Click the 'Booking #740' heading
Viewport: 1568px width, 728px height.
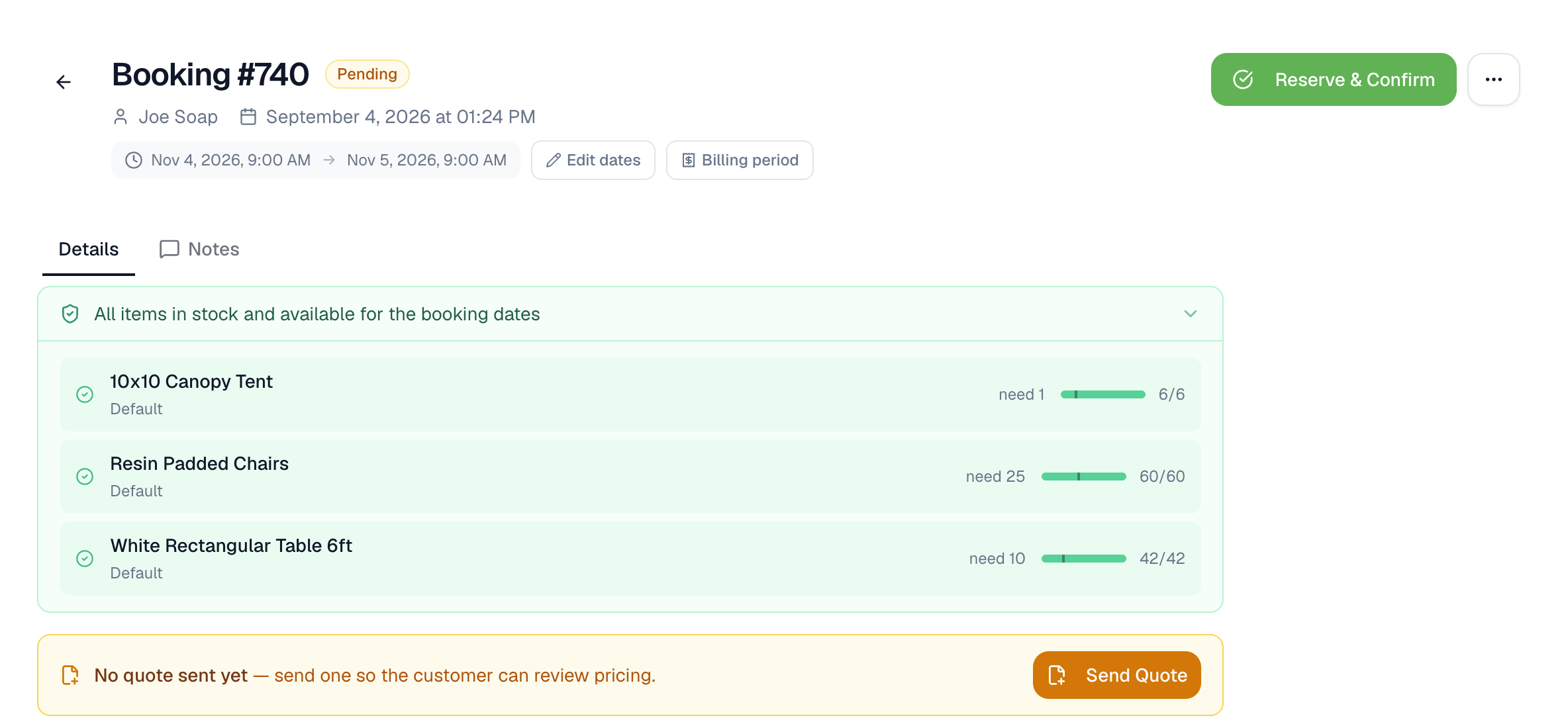[211, 74]
